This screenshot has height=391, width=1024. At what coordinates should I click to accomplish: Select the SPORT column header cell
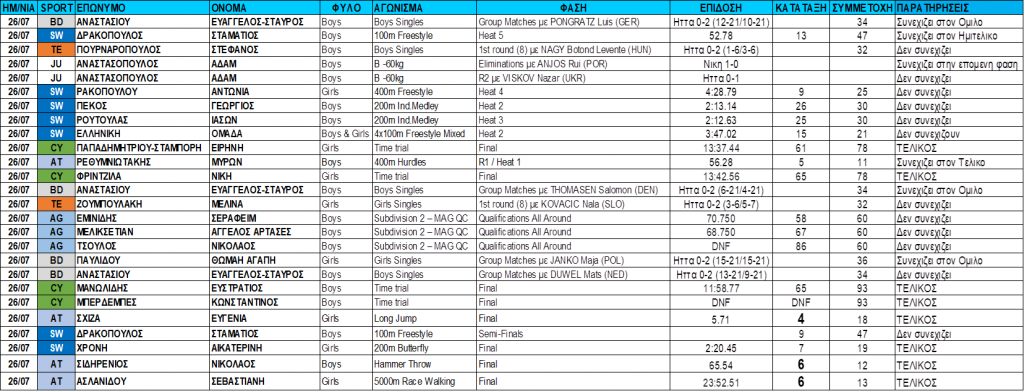56,9
